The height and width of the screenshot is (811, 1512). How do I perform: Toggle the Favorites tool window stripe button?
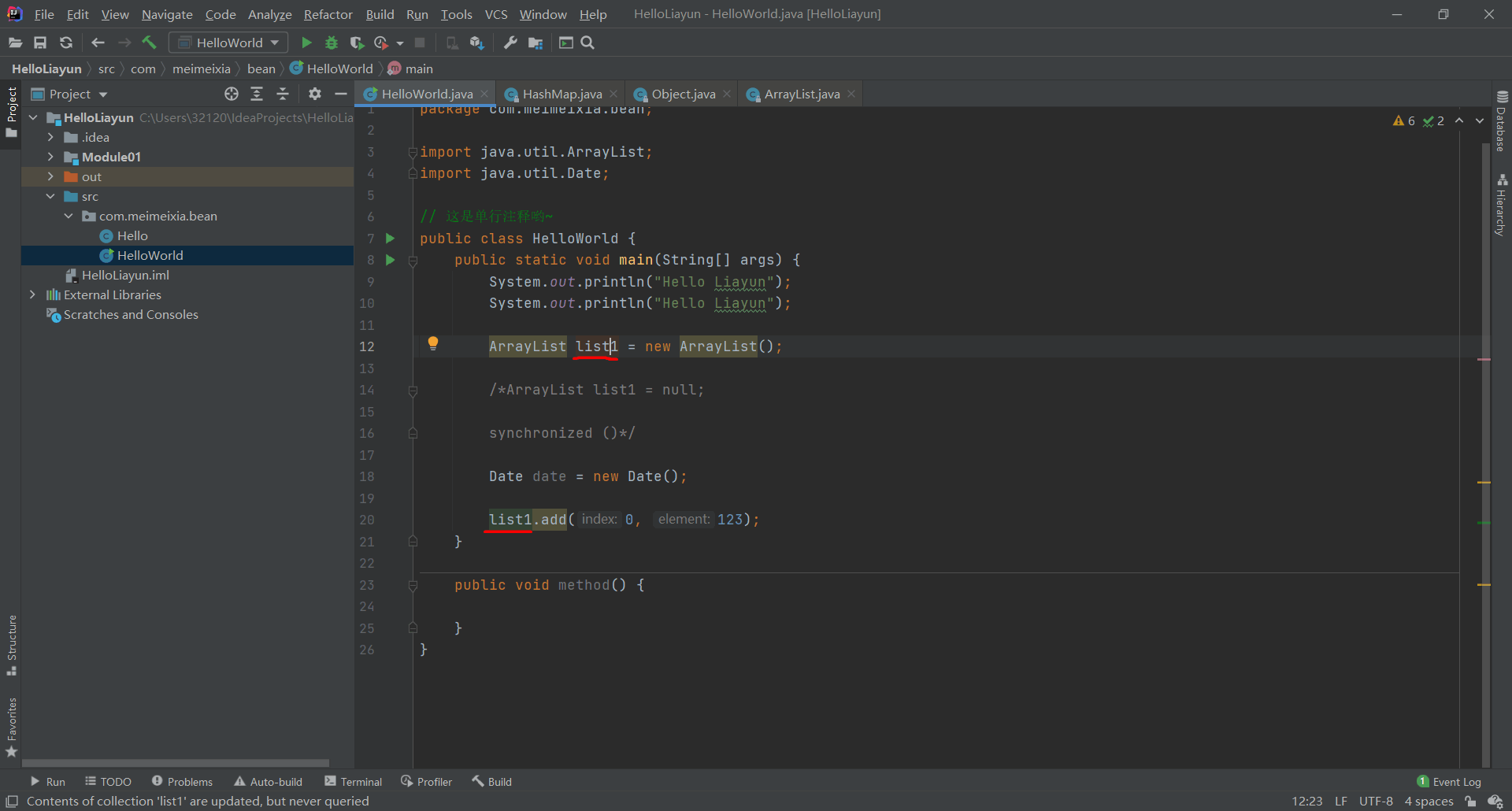pyautogui.click(x=11, y=728)
